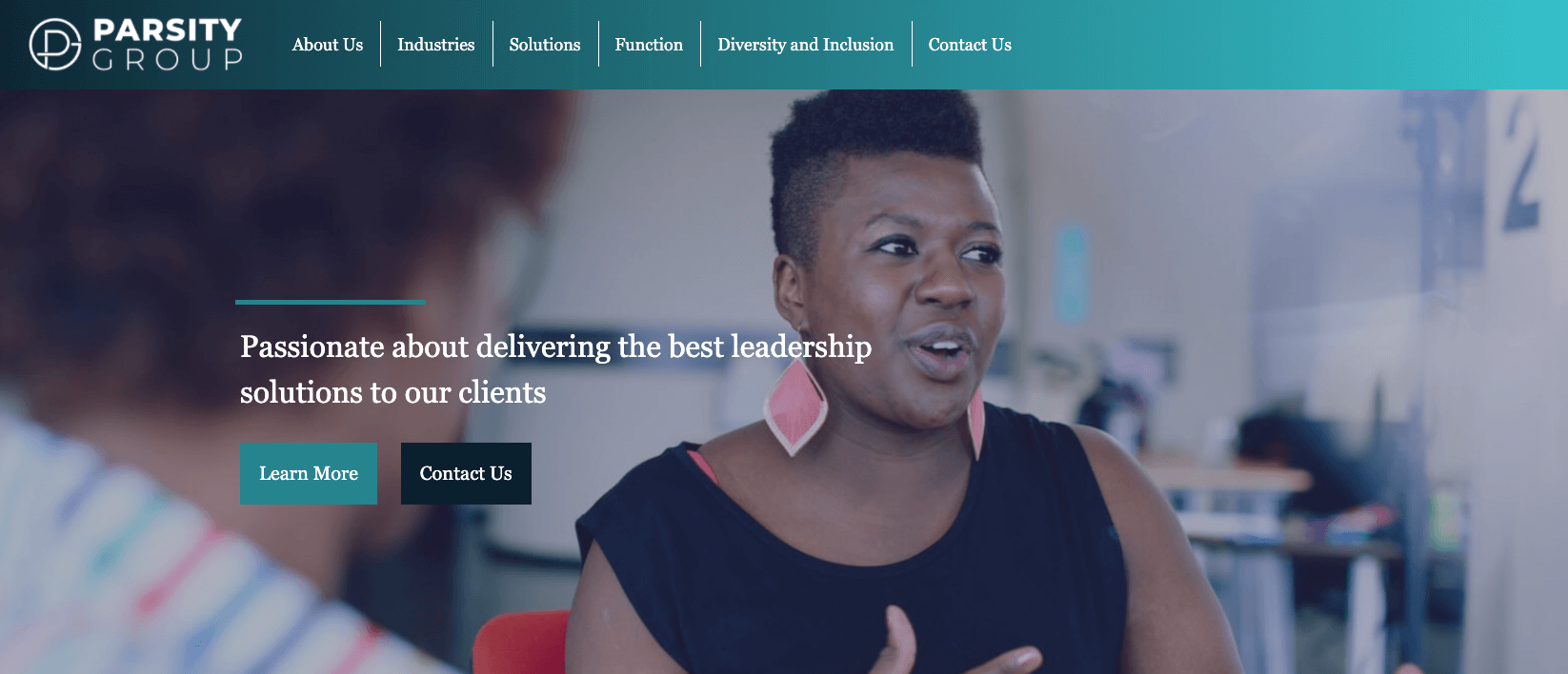
Task: Click the 'Passionate about delivering' headline line
Action: click(x=555, y=347)
